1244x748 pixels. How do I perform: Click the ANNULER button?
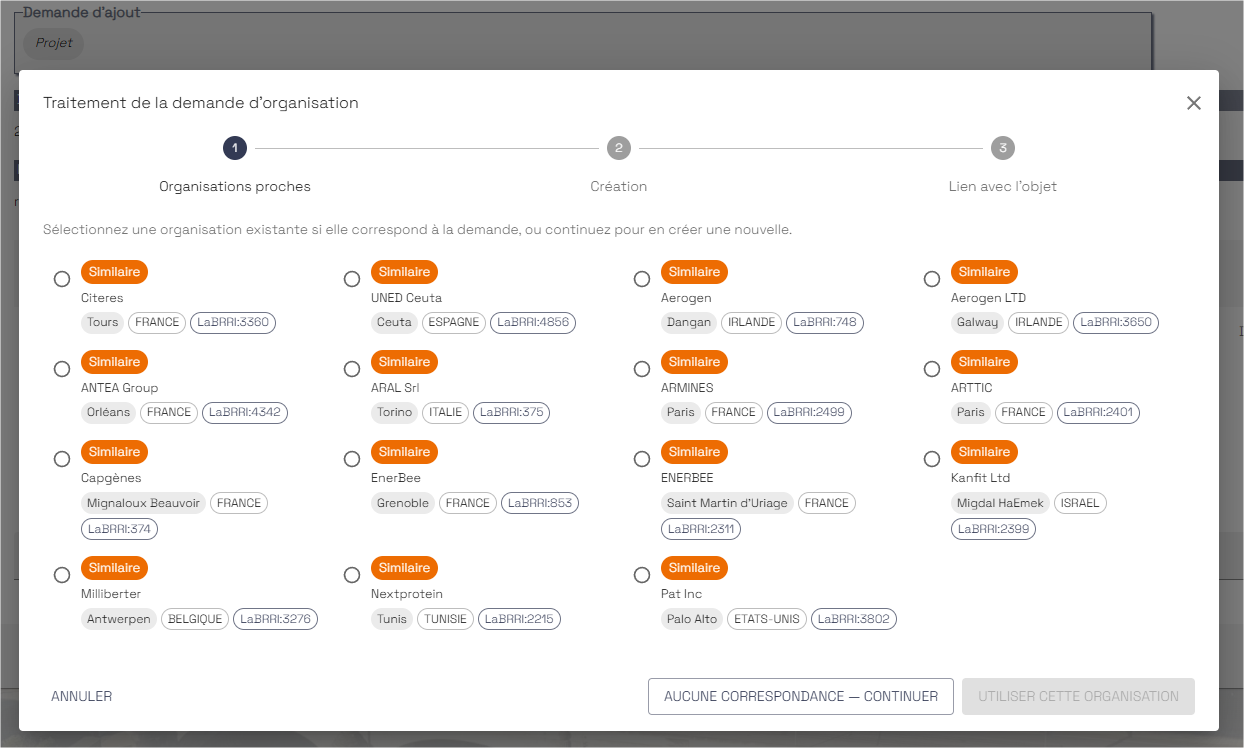click(82, 696)
